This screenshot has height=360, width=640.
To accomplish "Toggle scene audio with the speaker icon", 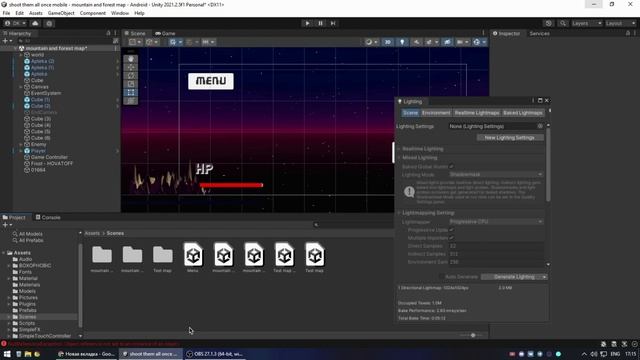I will click(416, 42).
